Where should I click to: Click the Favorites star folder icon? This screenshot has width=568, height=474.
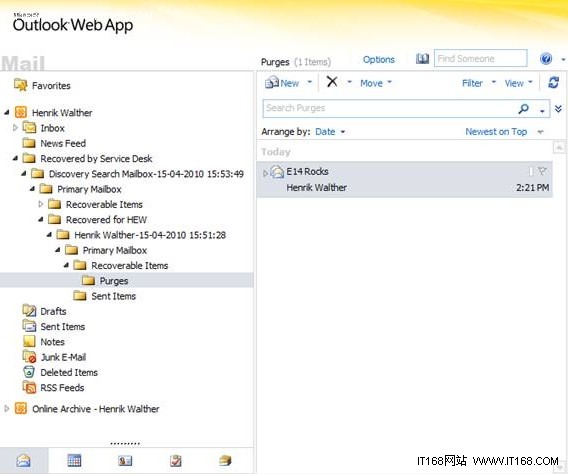click(21, 85)
